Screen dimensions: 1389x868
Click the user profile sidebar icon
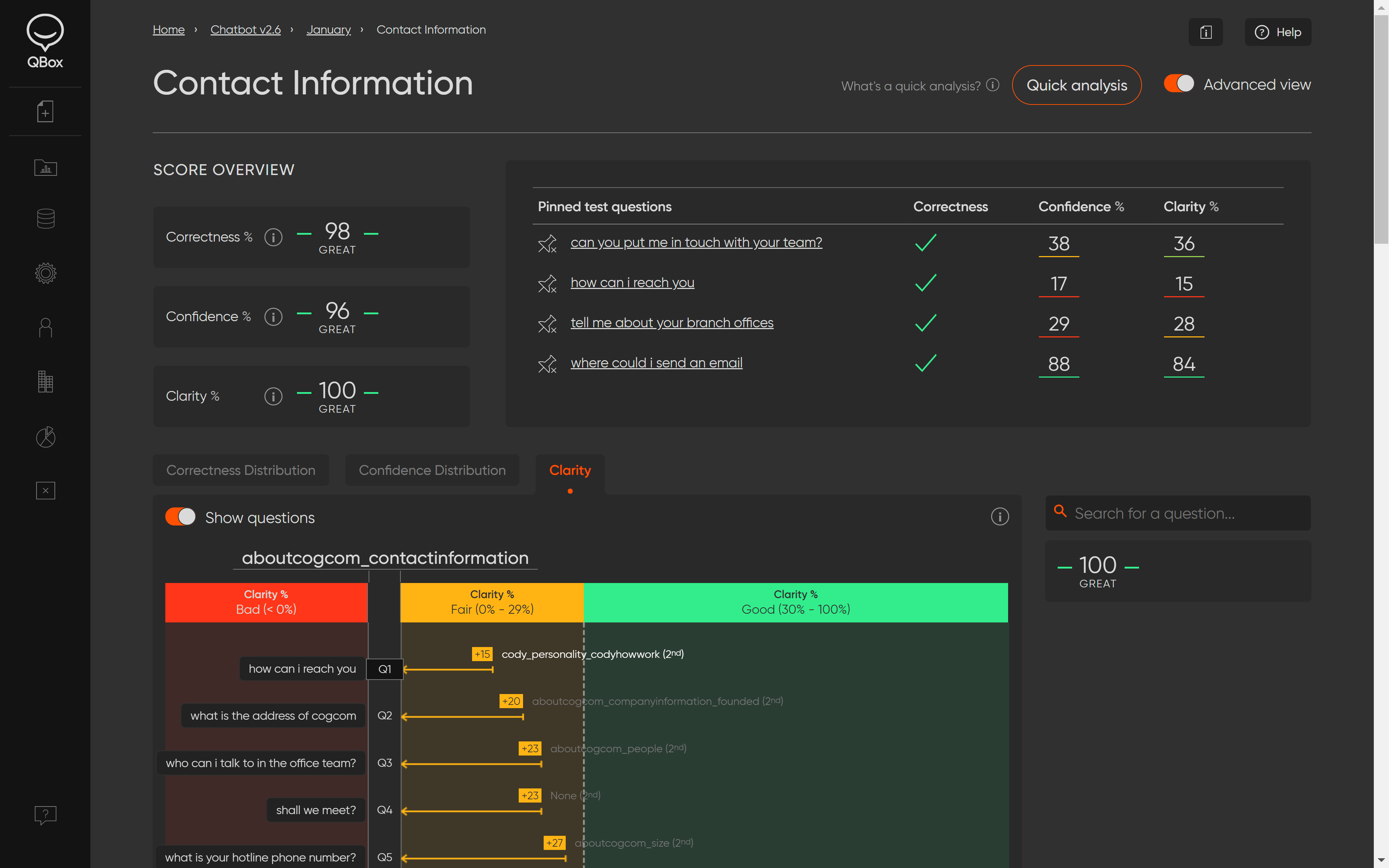coord(45,328)
